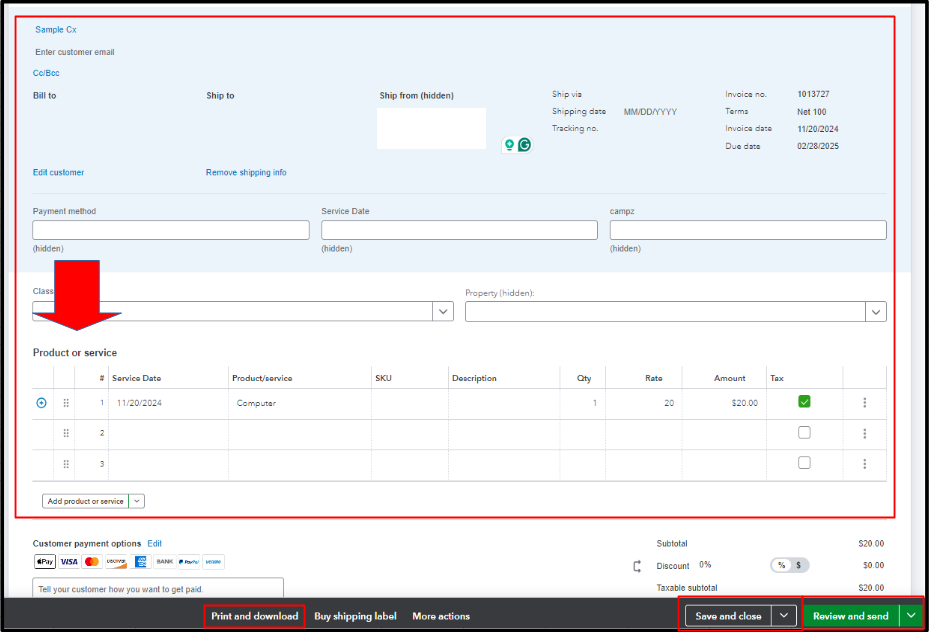
Task: Enable Tax on row 2
Action: (x=805, y=432)
